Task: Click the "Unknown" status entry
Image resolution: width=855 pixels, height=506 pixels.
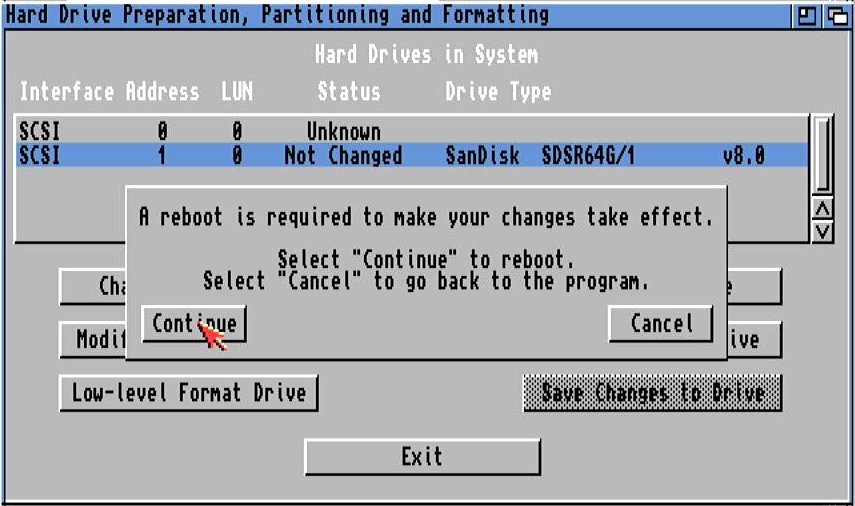Action: coord(342,131)
